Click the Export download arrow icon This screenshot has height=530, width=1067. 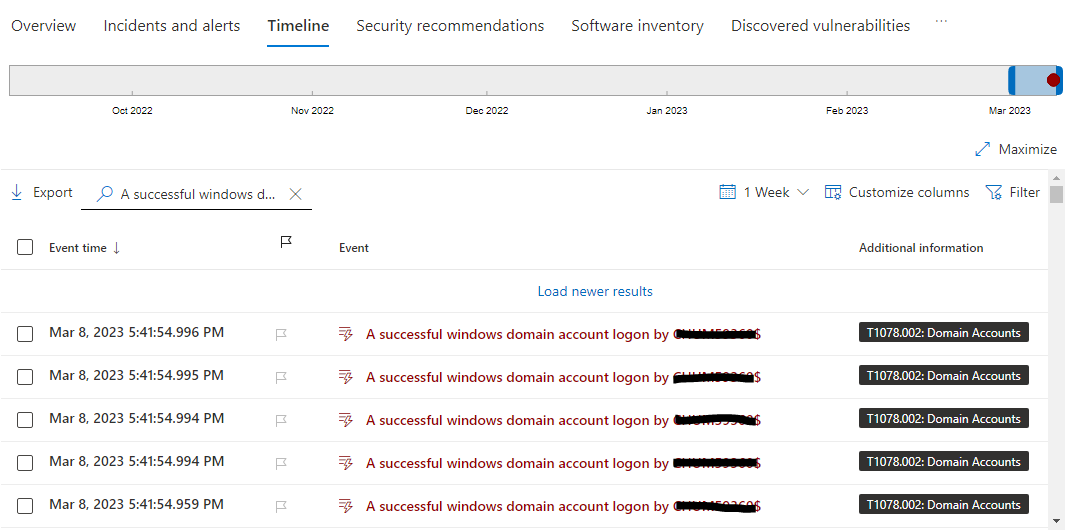click(17, 193)
